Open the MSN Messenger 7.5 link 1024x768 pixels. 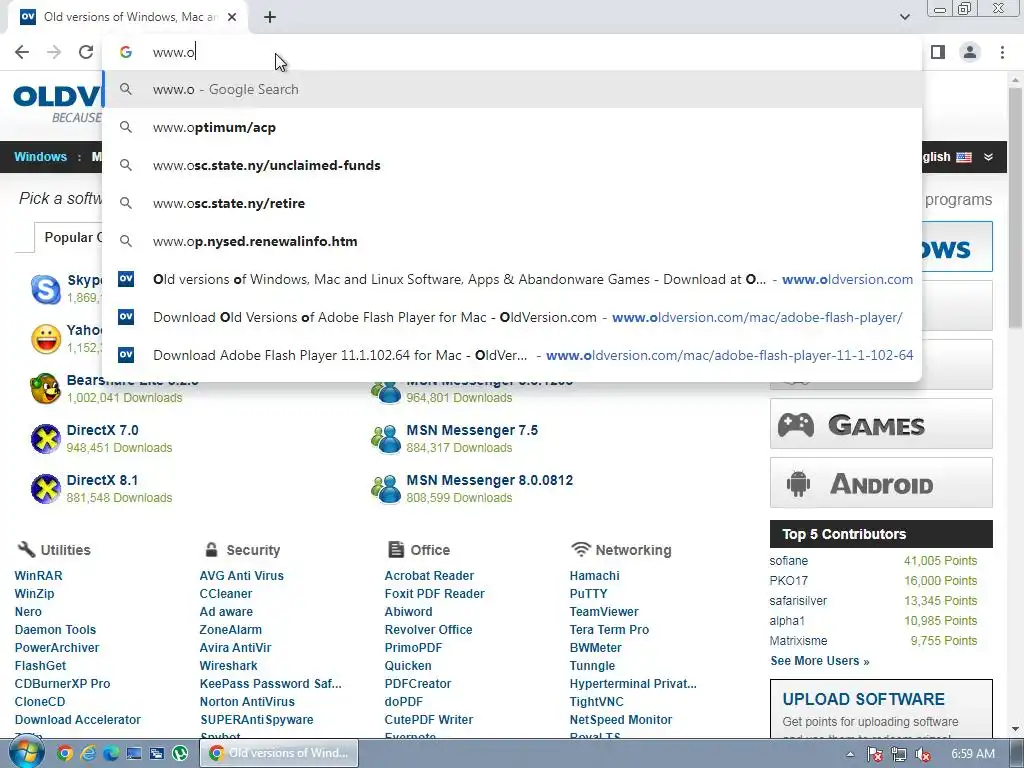(x=472, y=430)
